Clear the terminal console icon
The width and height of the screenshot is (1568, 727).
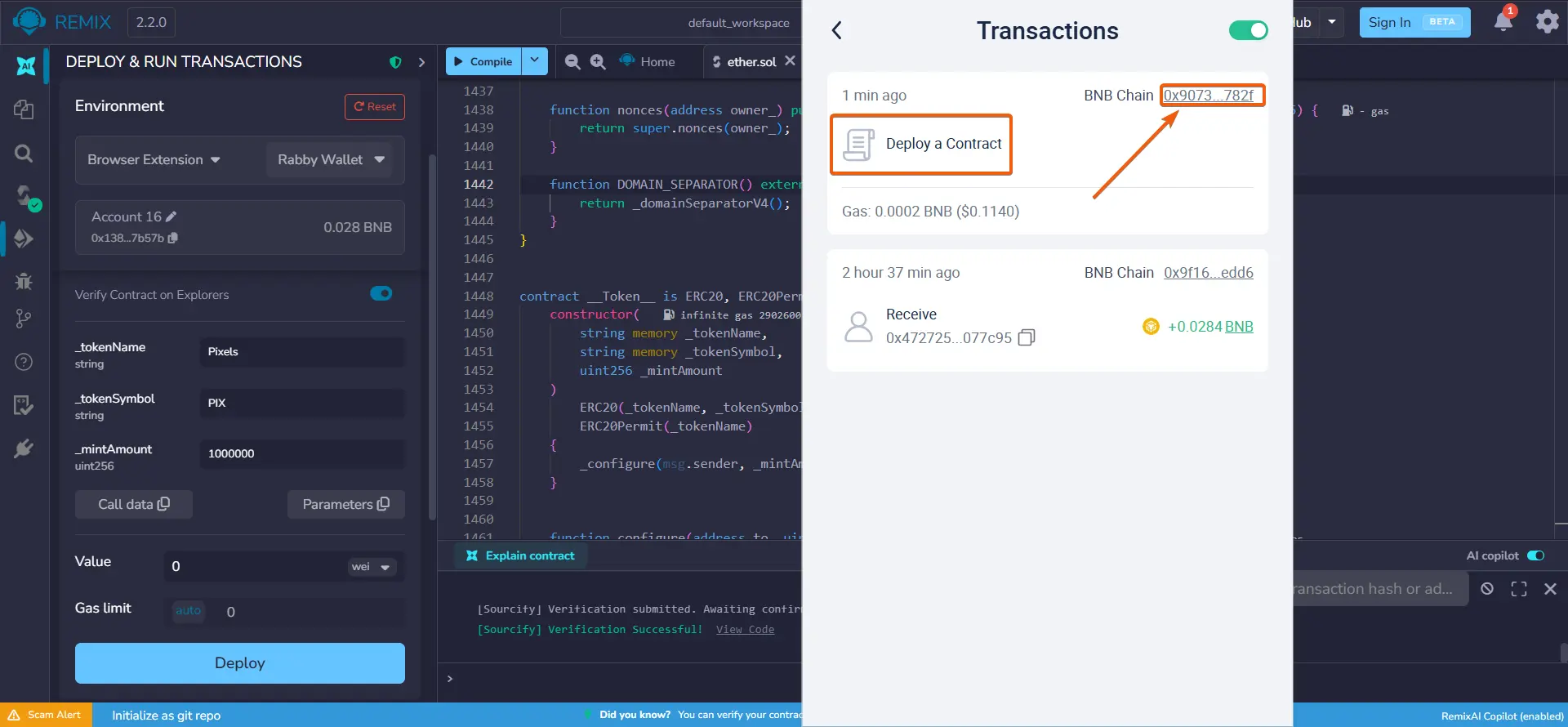1487,589
